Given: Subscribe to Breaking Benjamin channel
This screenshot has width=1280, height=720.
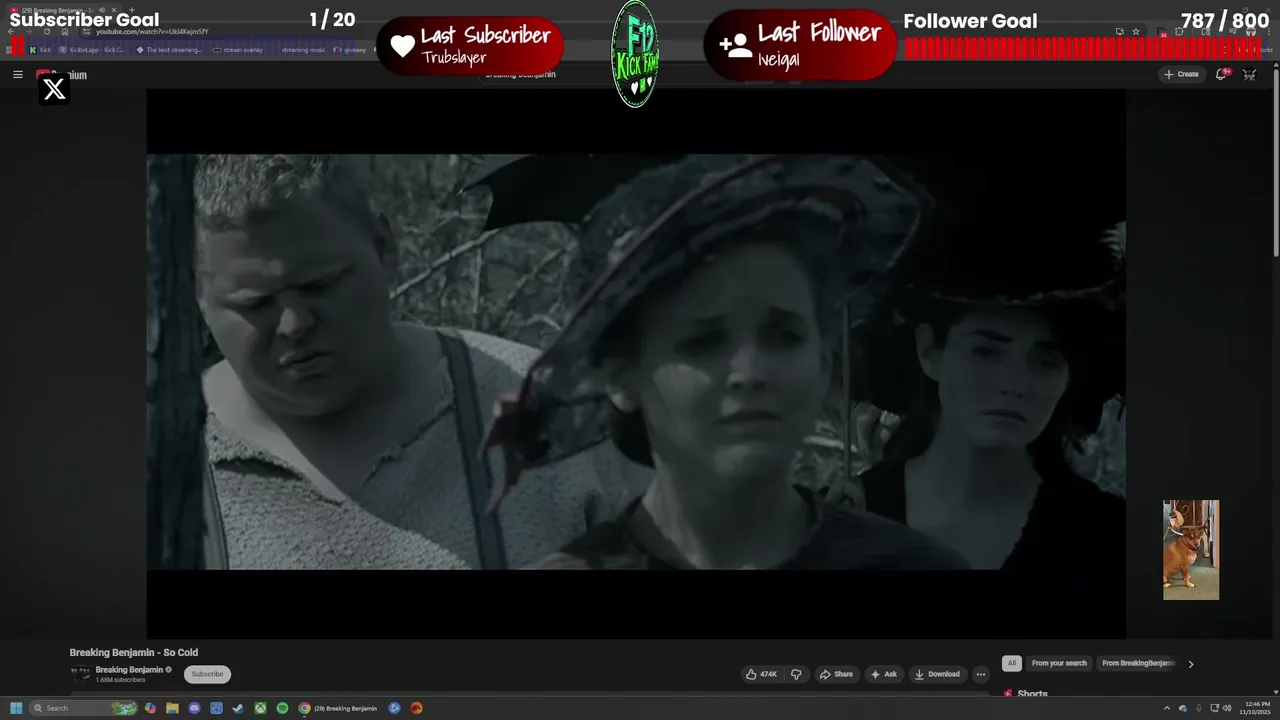Looking at the screenshot, I should click(x=207, y=674).
